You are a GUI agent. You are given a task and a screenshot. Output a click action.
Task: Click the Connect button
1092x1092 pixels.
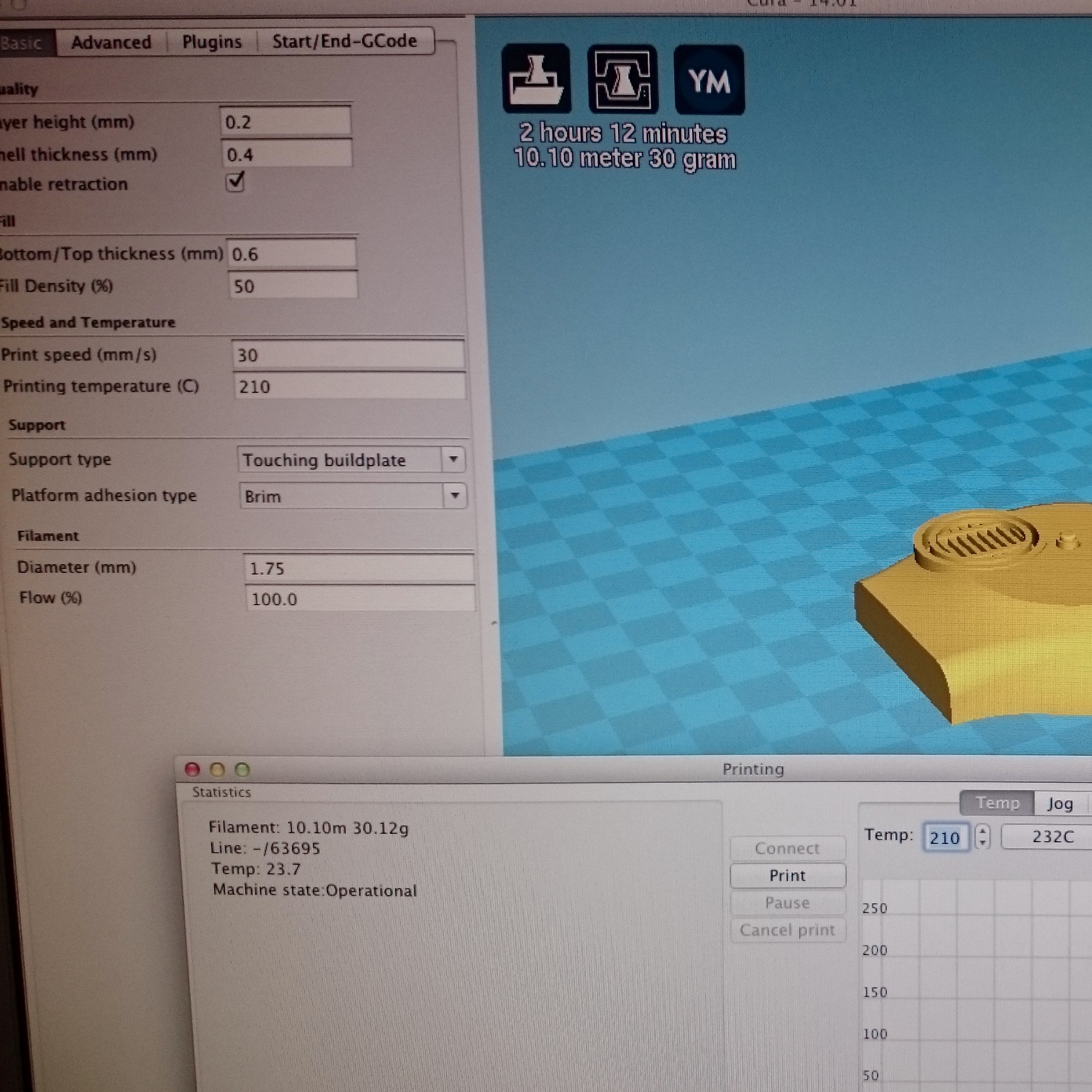[787, 848]
